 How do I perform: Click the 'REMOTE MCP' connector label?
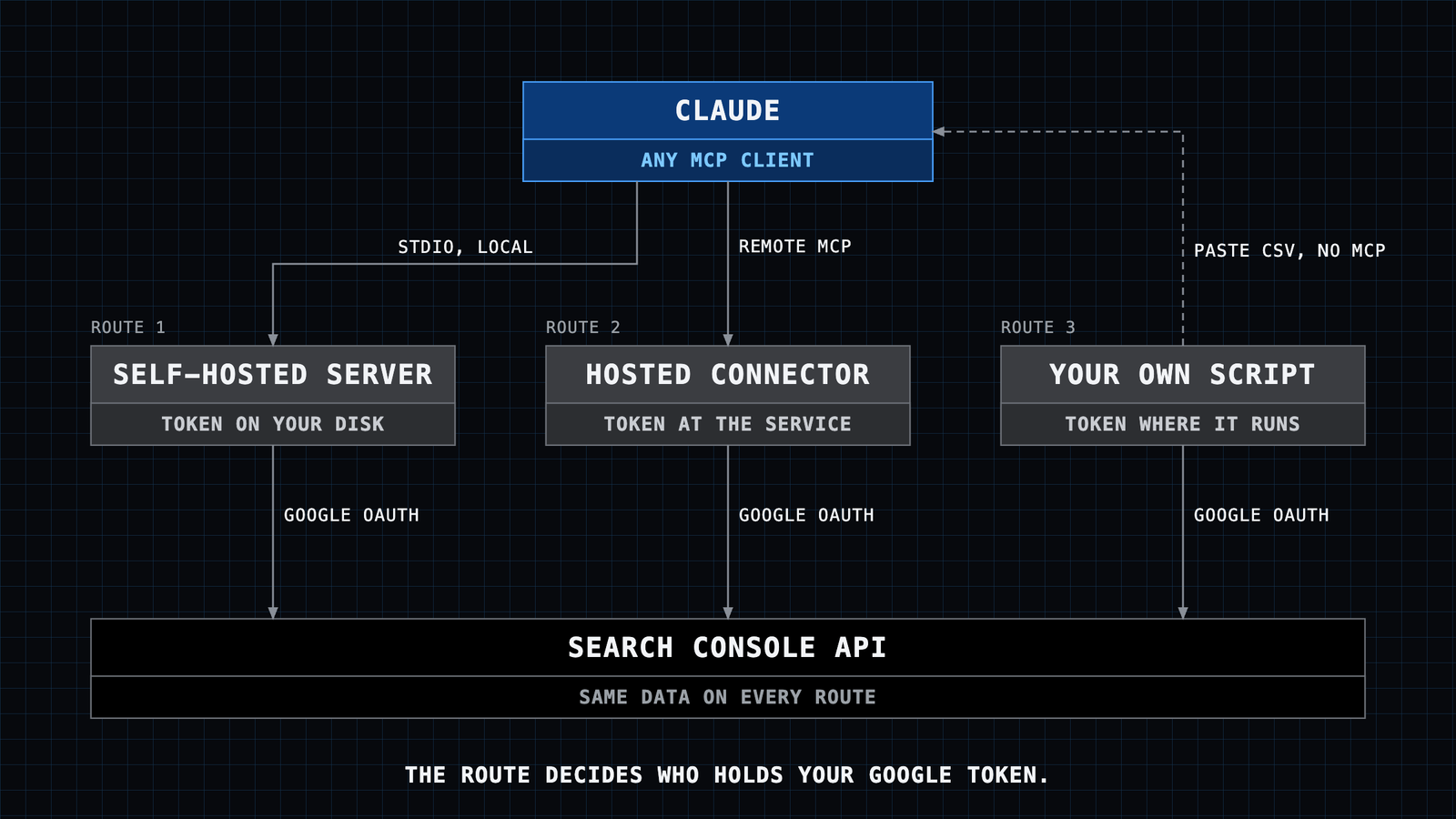(x=794, y=246)
